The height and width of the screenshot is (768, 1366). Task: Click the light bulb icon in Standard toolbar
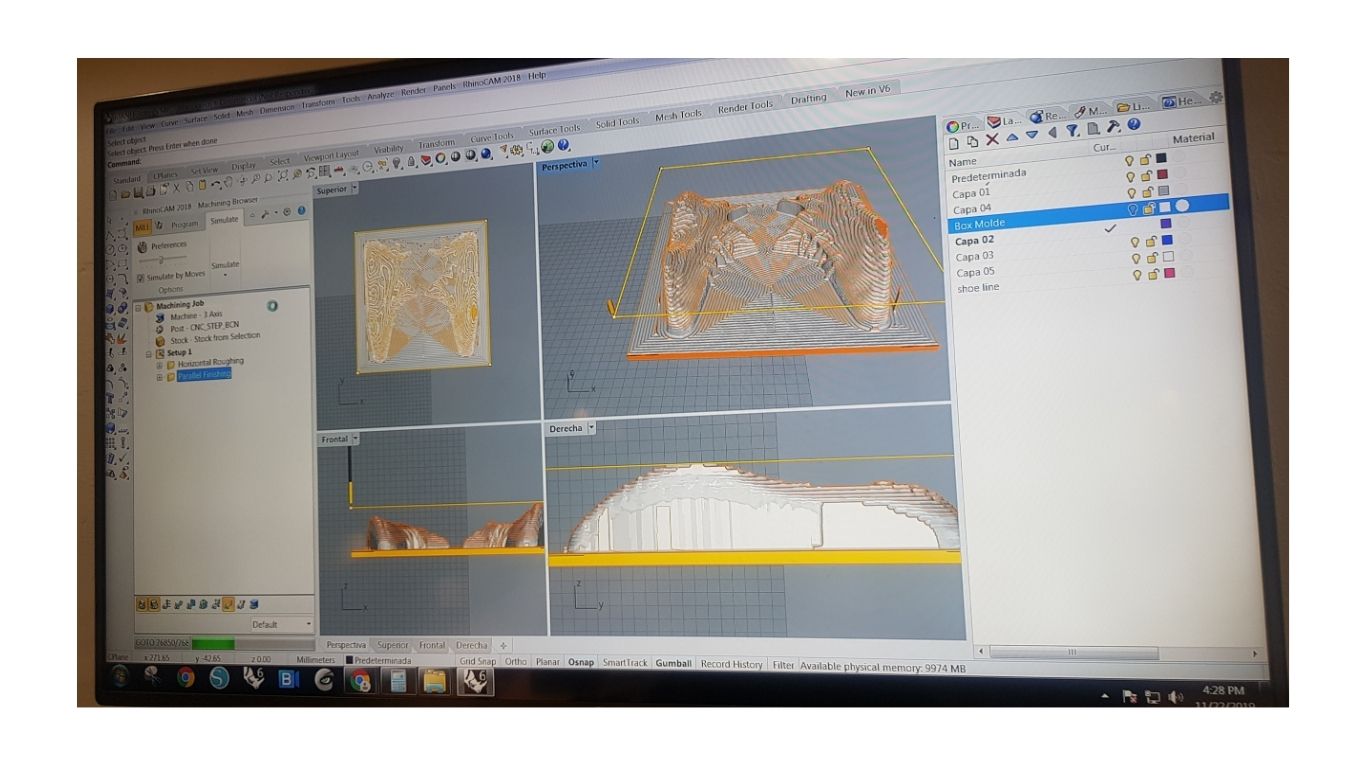pos(397,164)
